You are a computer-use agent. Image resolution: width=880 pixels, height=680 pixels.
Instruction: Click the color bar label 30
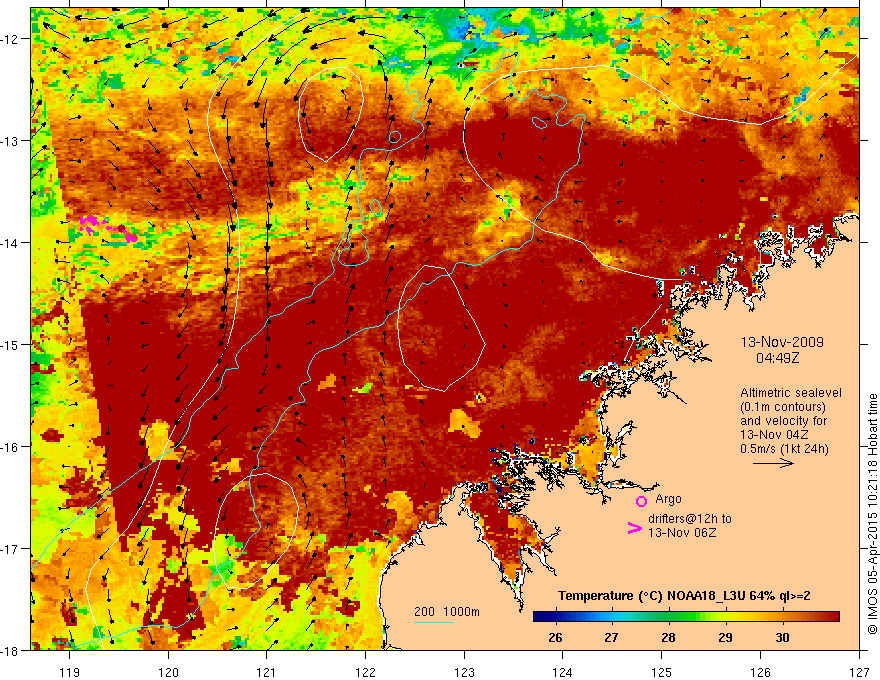[782, 637]
